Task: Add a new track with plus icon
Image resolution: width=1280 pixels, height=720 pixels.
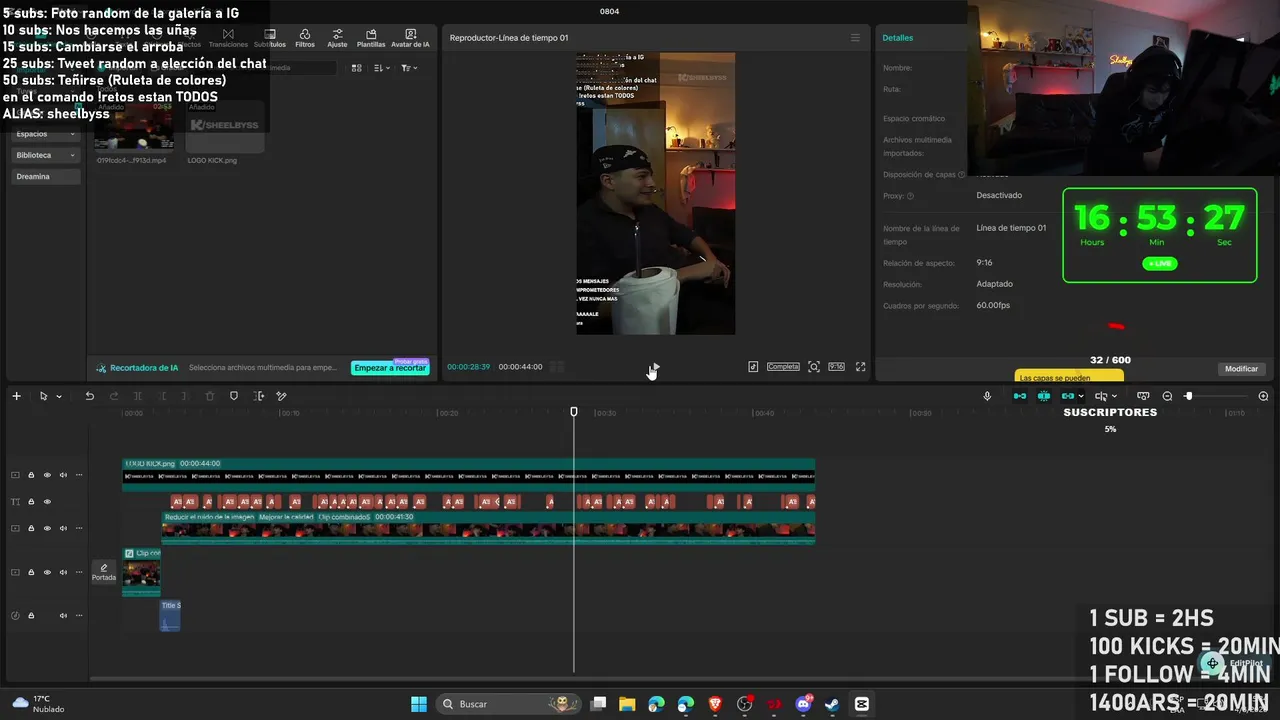Action: (16, 396)
